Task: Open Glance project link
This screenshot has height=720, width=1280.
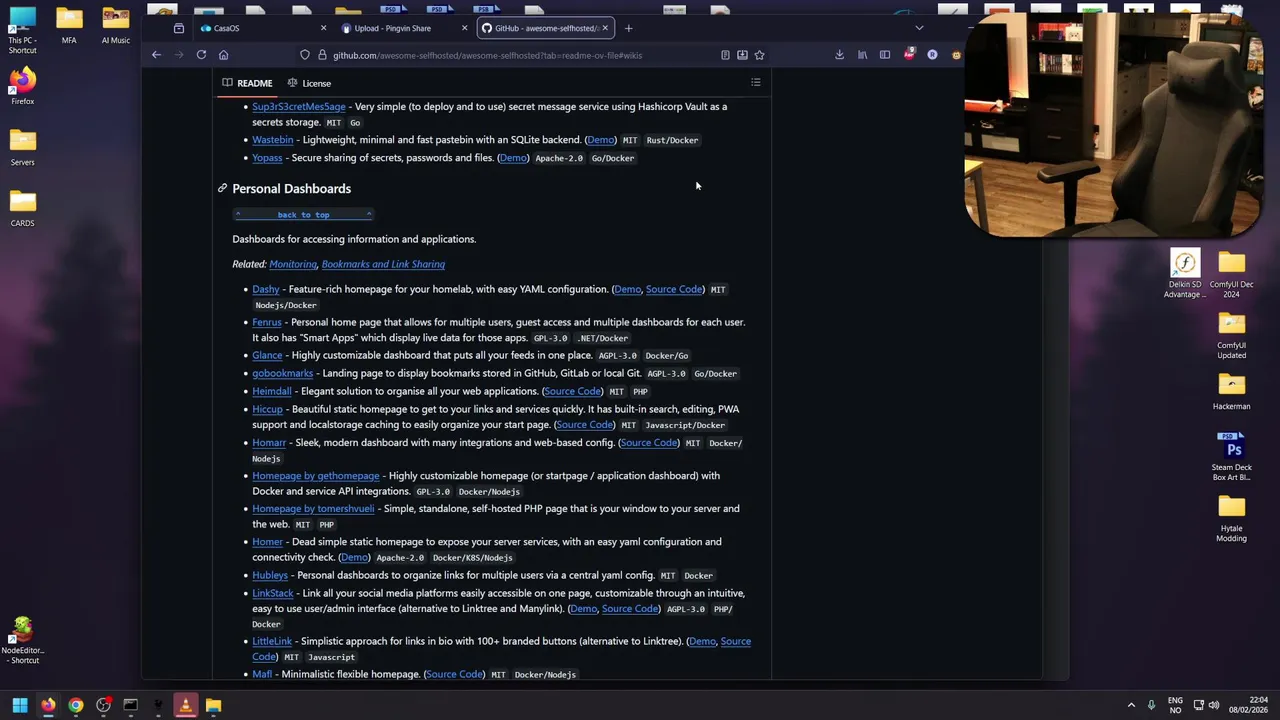Action: point(267,355)
